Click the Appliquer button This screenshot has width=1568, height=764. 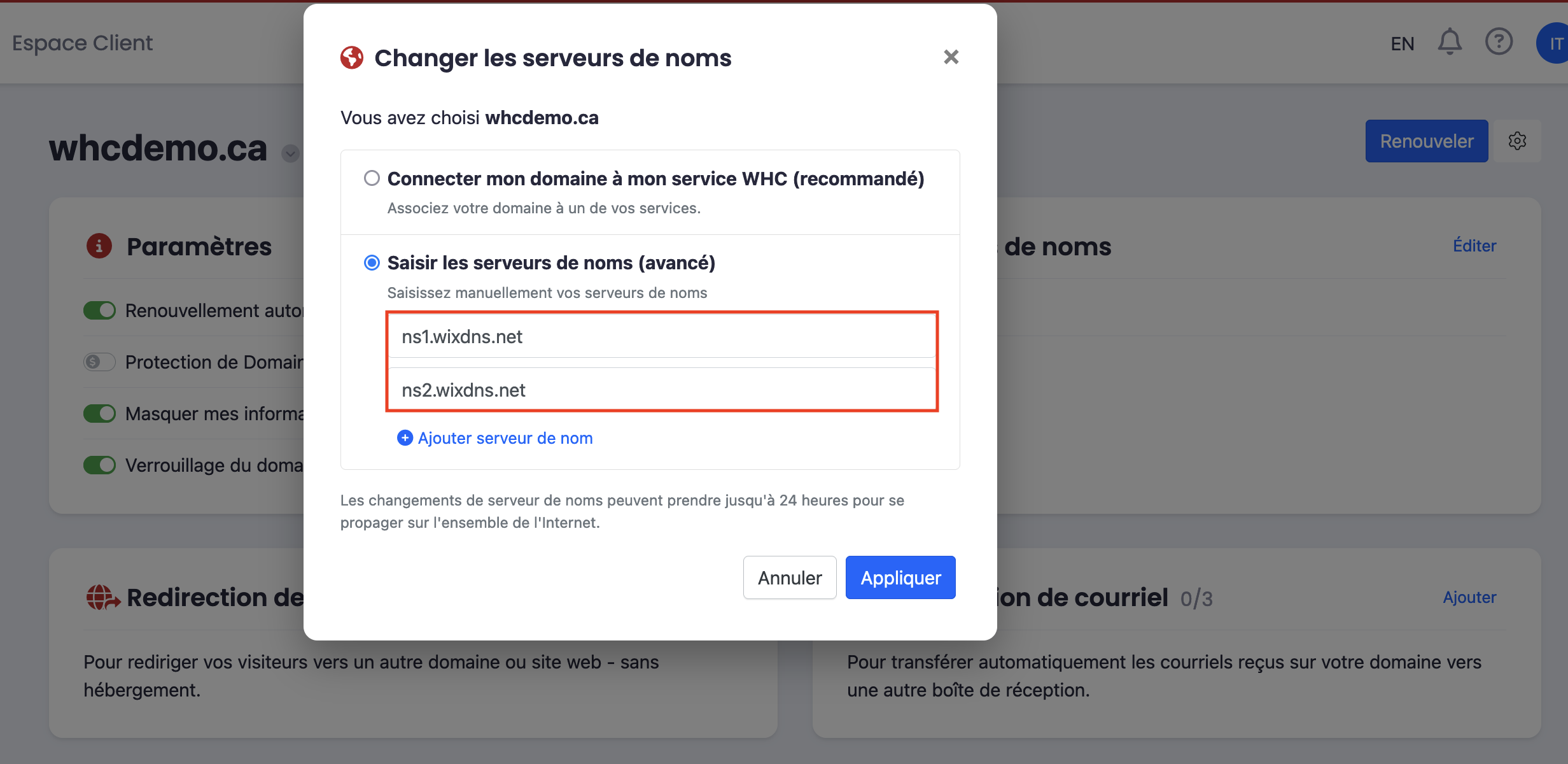pos(900,577)
